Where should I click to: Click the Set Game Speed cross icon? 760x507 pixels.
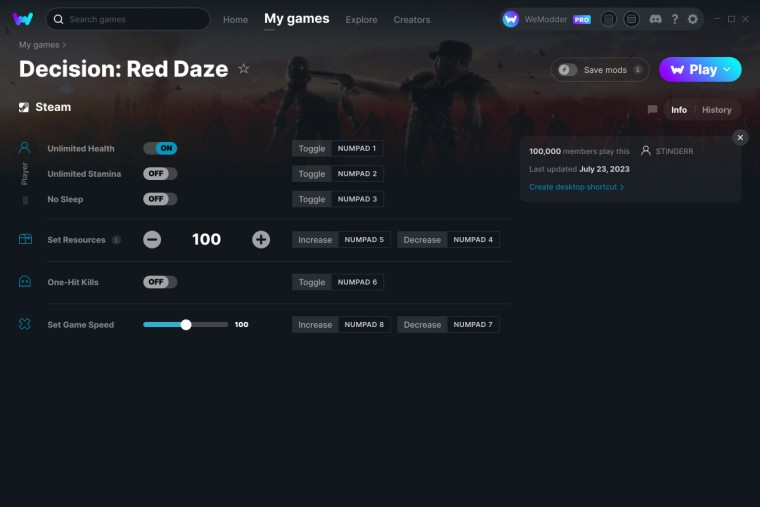25,324
